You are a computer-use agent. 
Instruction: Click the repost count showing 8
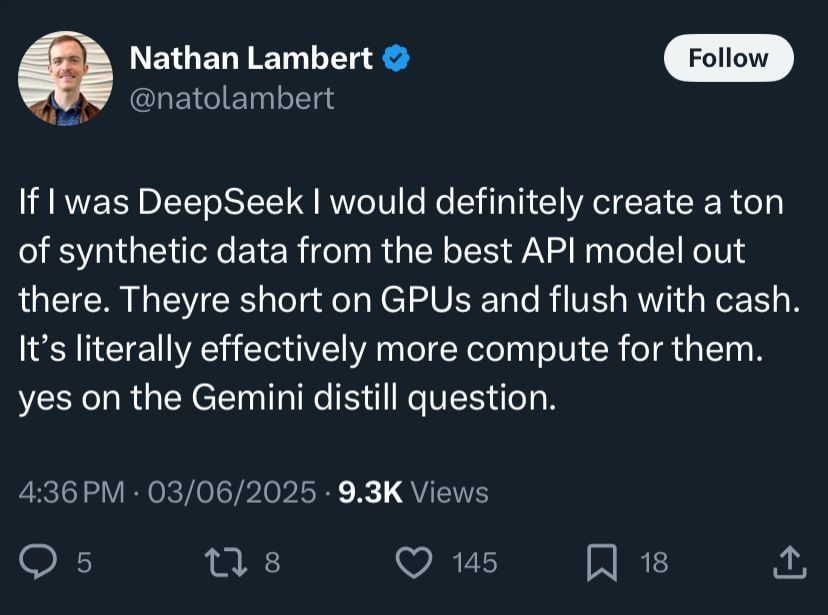[x=268, y=563]
